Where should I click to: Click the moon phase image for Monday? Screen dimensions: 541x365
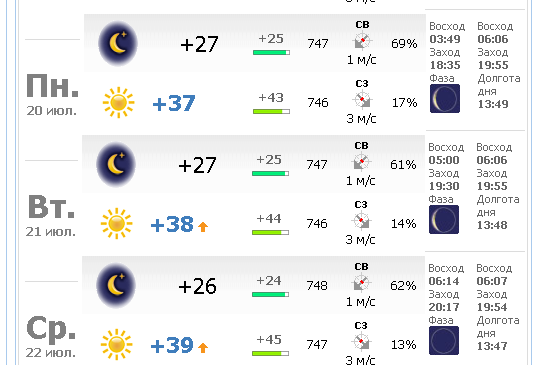coord(445,98)
